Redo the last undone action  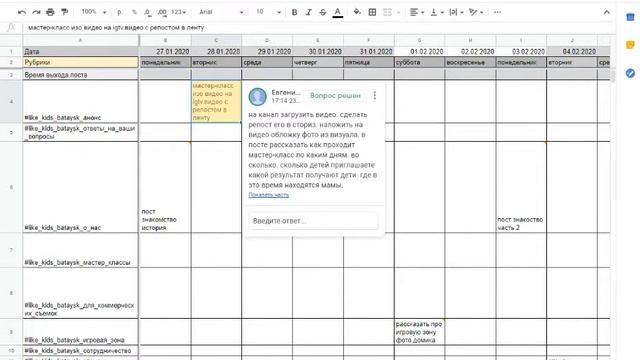(36, 12)
